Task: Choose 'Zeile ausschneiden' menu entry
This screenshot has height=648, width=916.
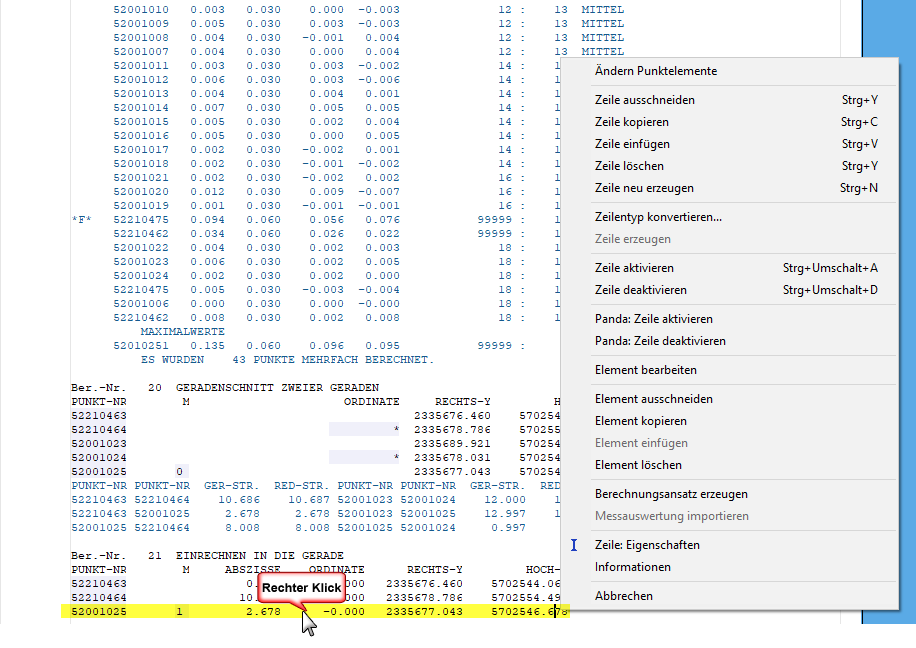Action: click(x=644, y=100)
